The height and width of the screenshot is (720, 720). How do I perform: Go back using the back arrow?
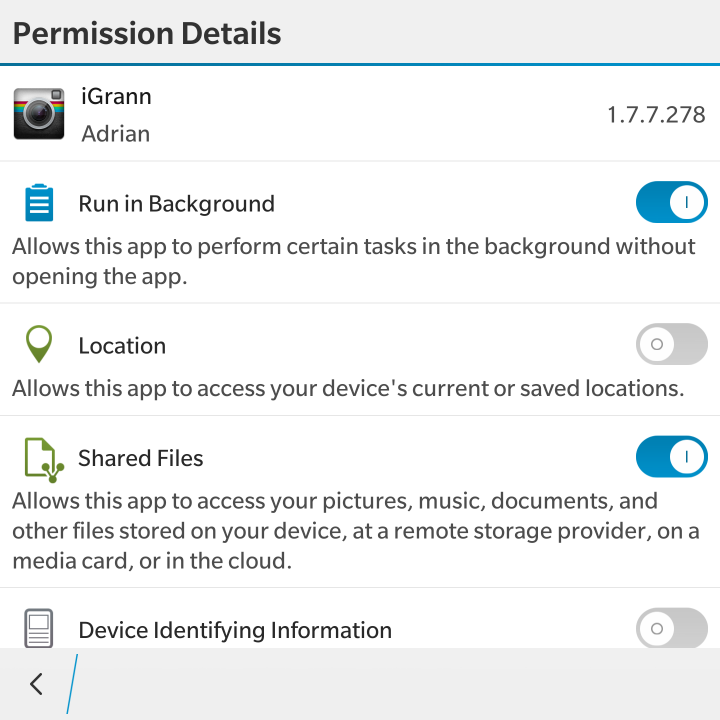click(36, 684)
